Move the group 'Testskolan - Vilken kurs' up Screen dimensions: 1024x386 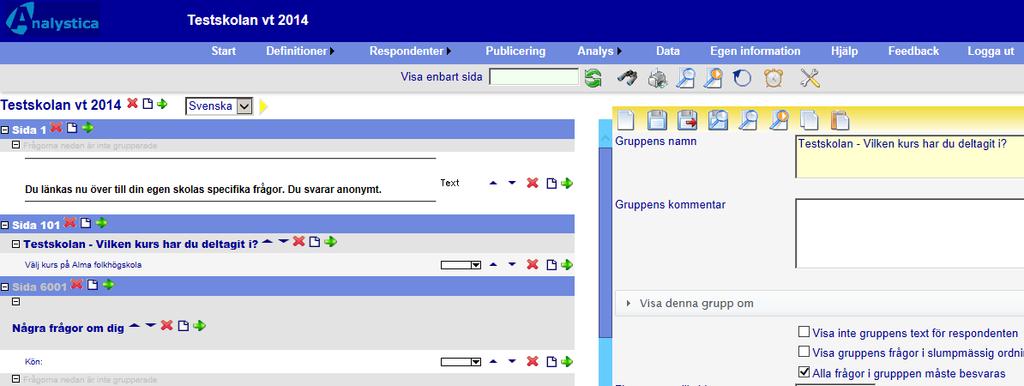pos(268,241)
